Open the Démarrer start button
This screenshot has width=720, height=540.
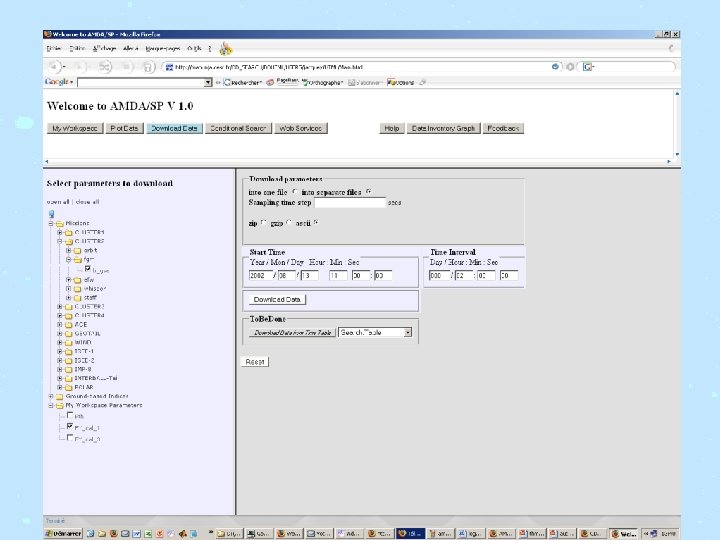64,534
